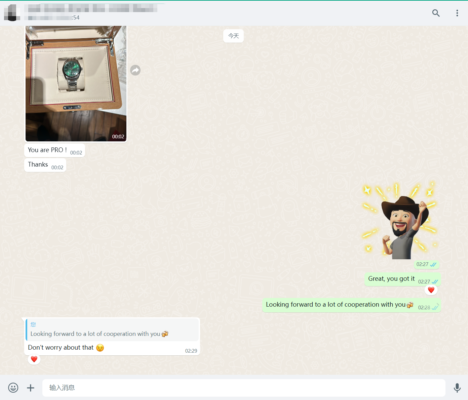468x400 pixels.
Task: Open the watch in box photo
Action: click(76, 83)
